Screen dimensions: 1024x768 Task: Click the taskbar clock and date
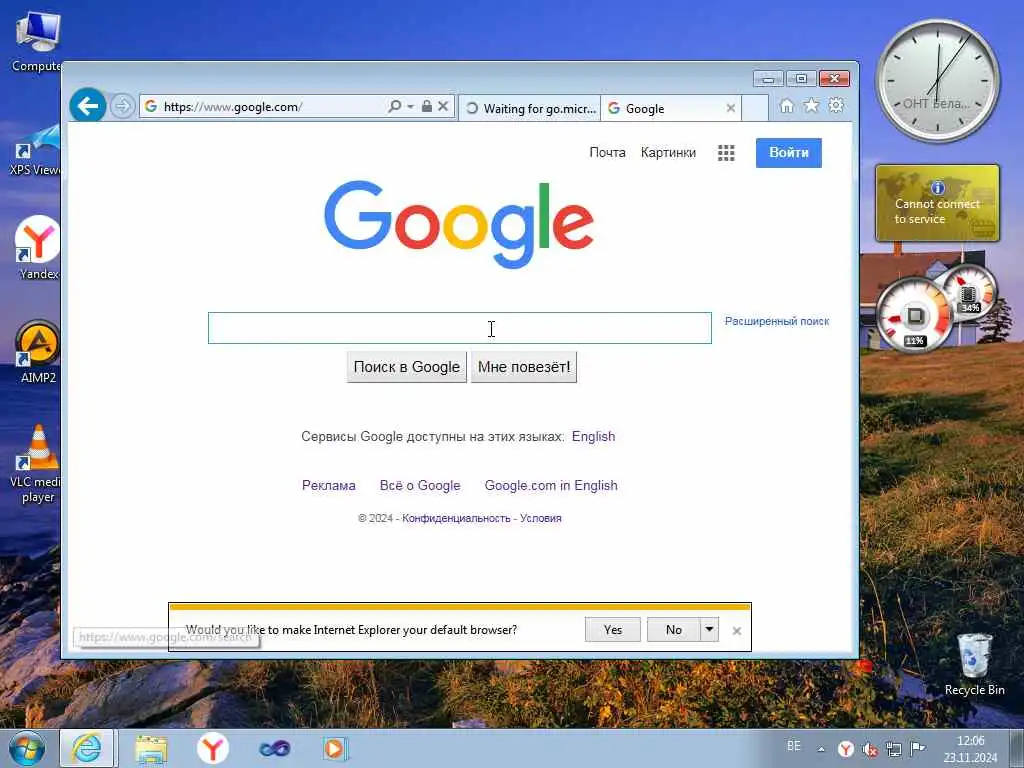(x=970, y=749)
